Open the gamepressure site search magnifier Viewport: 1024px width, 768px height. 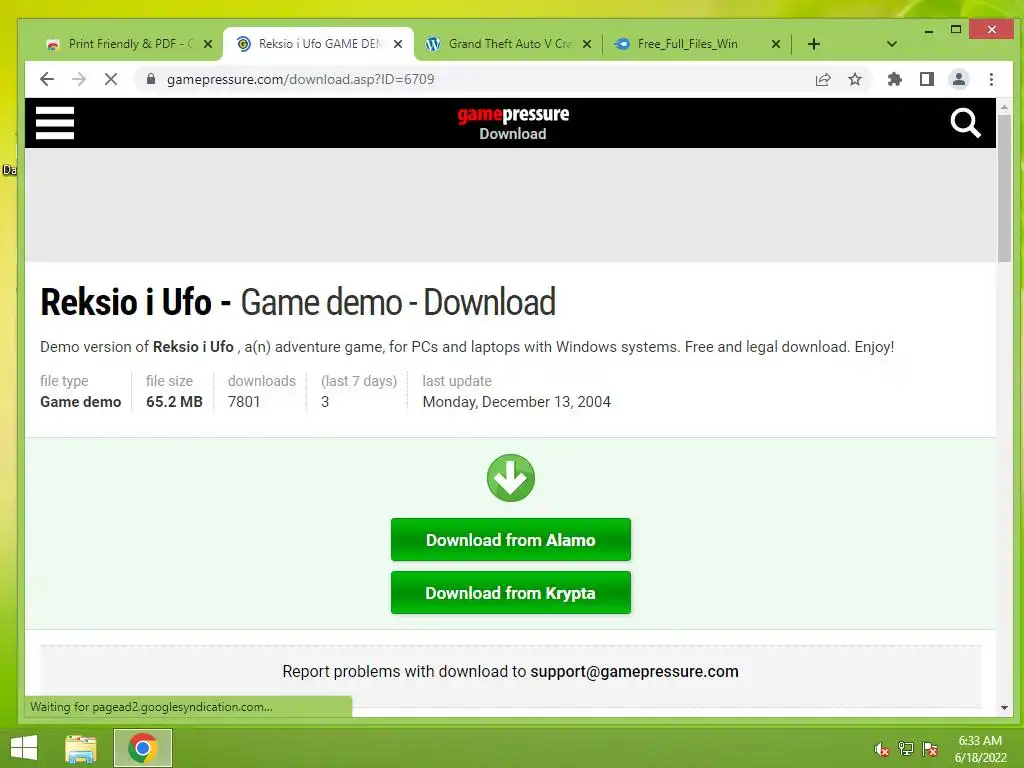[965, 123]
